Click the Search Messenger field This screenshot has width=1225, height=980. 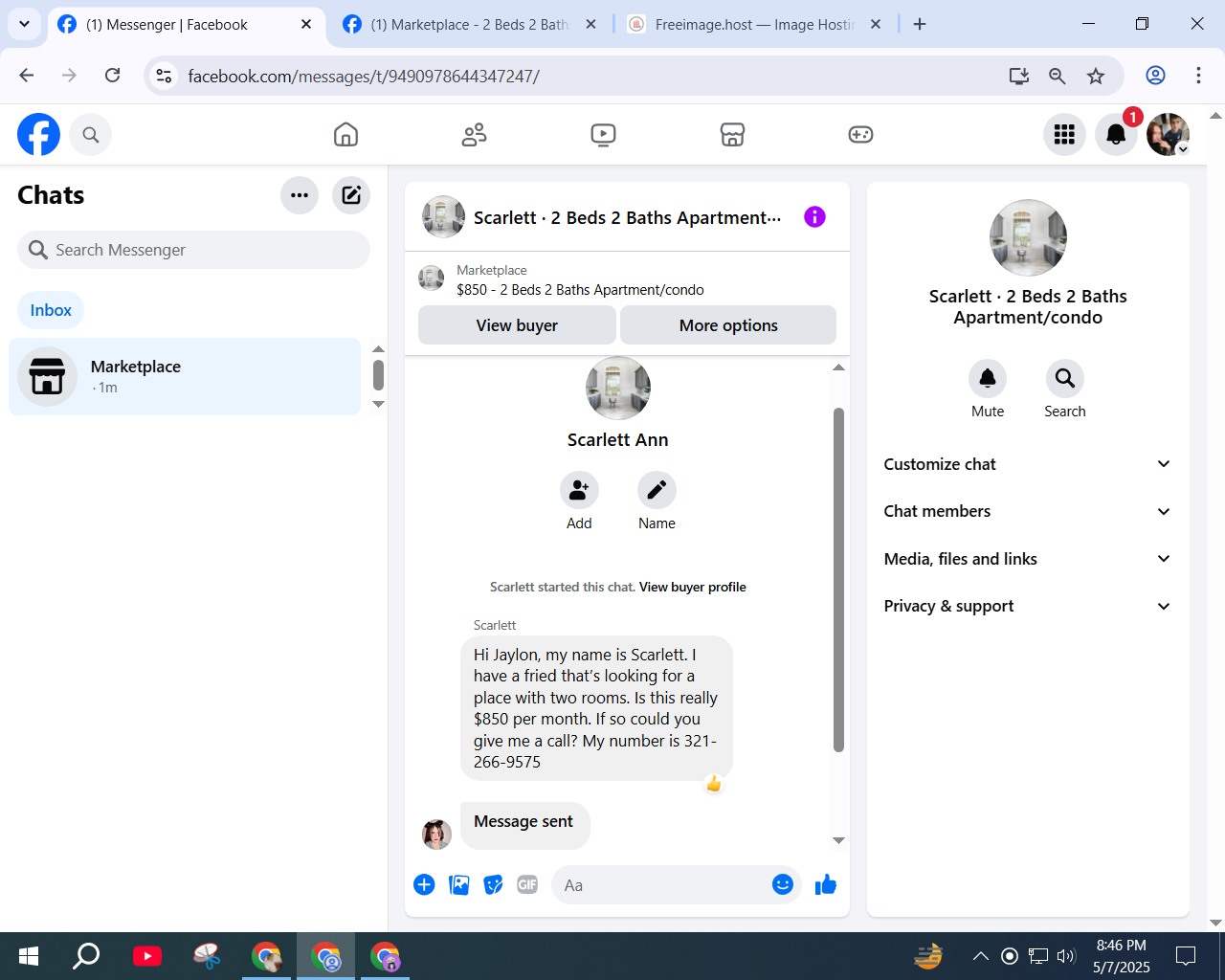[x=193, y=250]
